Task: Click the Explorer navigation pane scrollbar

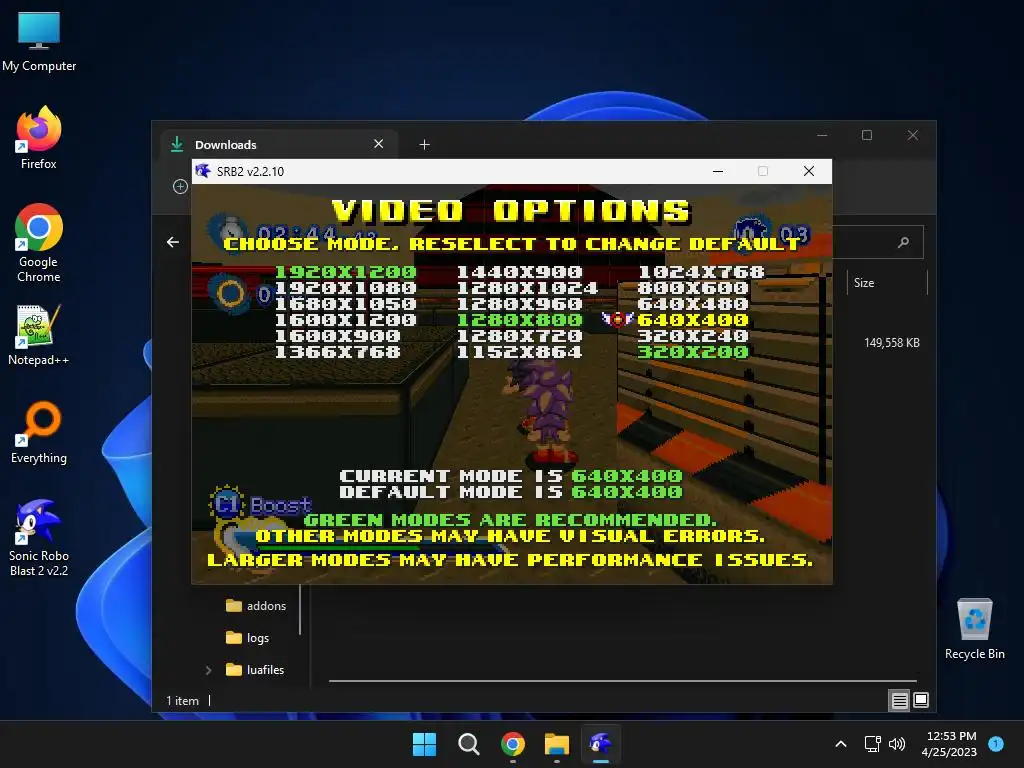Action: [x=300, y=610]
